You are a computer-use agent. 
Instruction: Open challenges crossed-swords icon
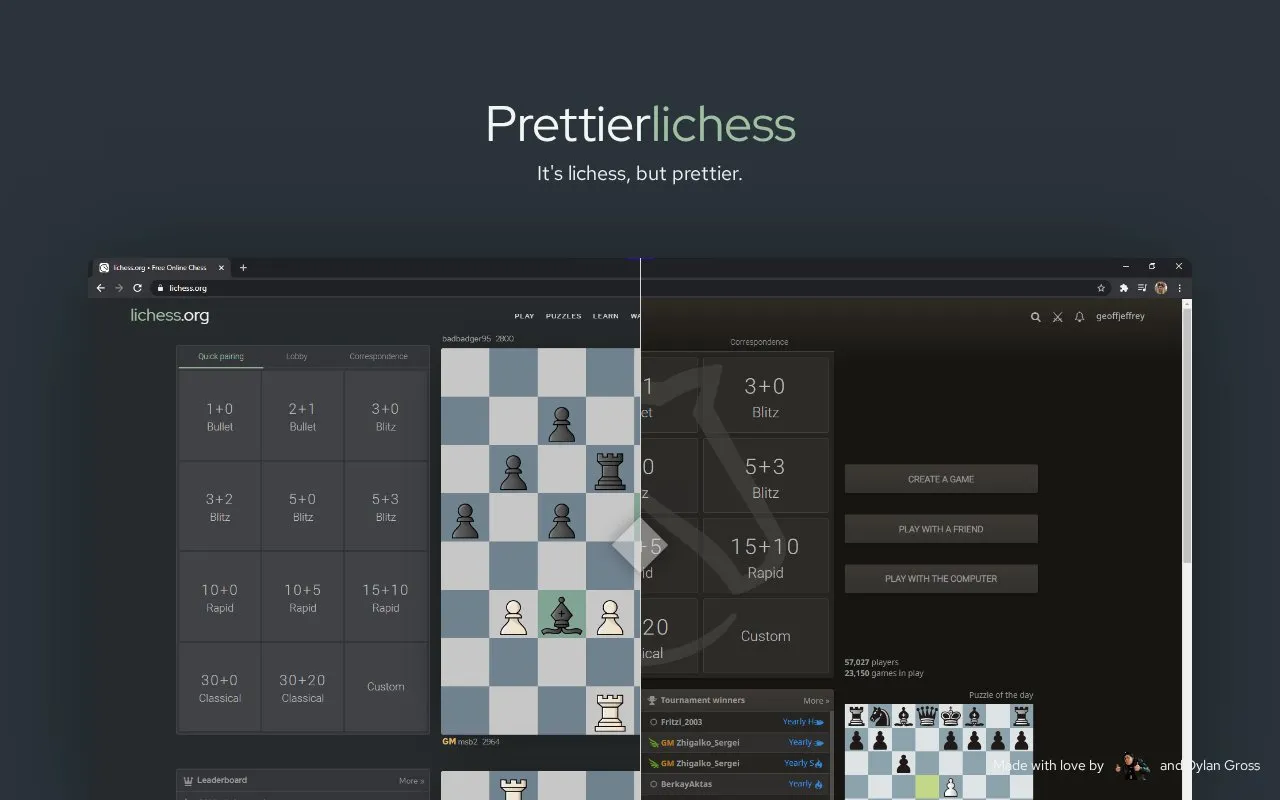click(1057, 317)
